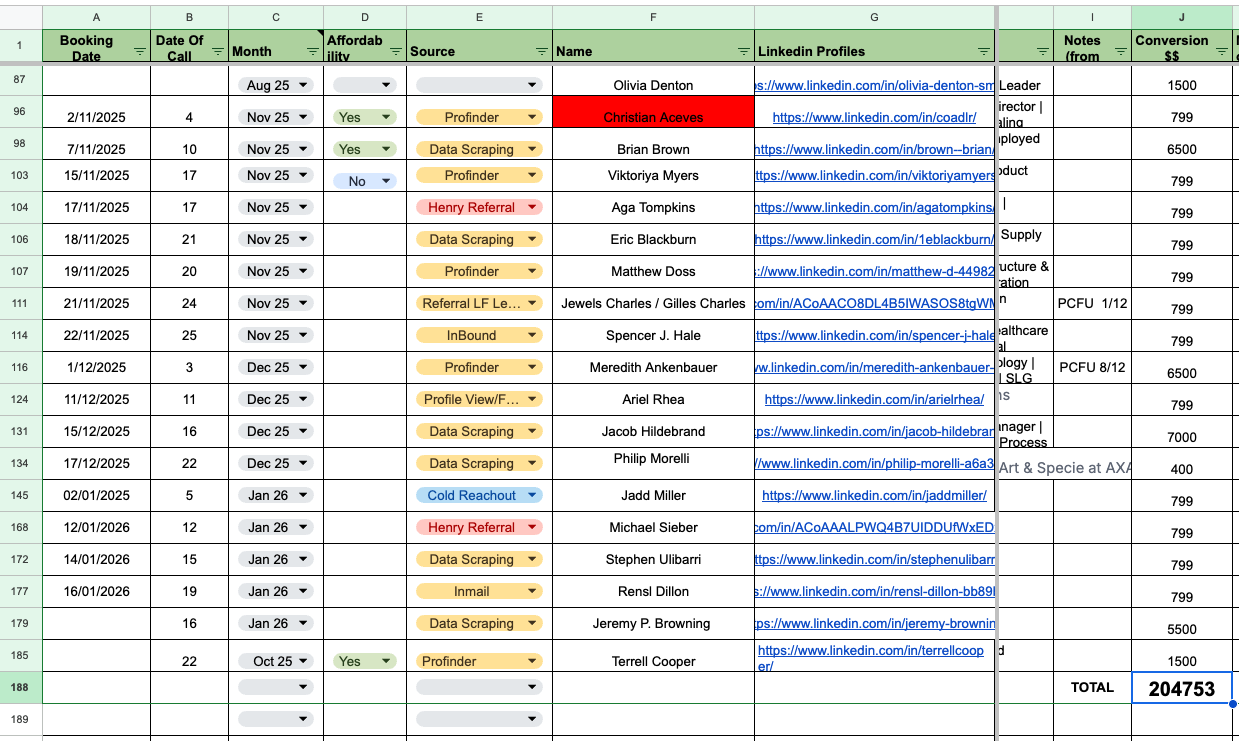This screenshot has width=1239, height=741.
Task: Select row 1 header
Action: [x=20, y=47]
